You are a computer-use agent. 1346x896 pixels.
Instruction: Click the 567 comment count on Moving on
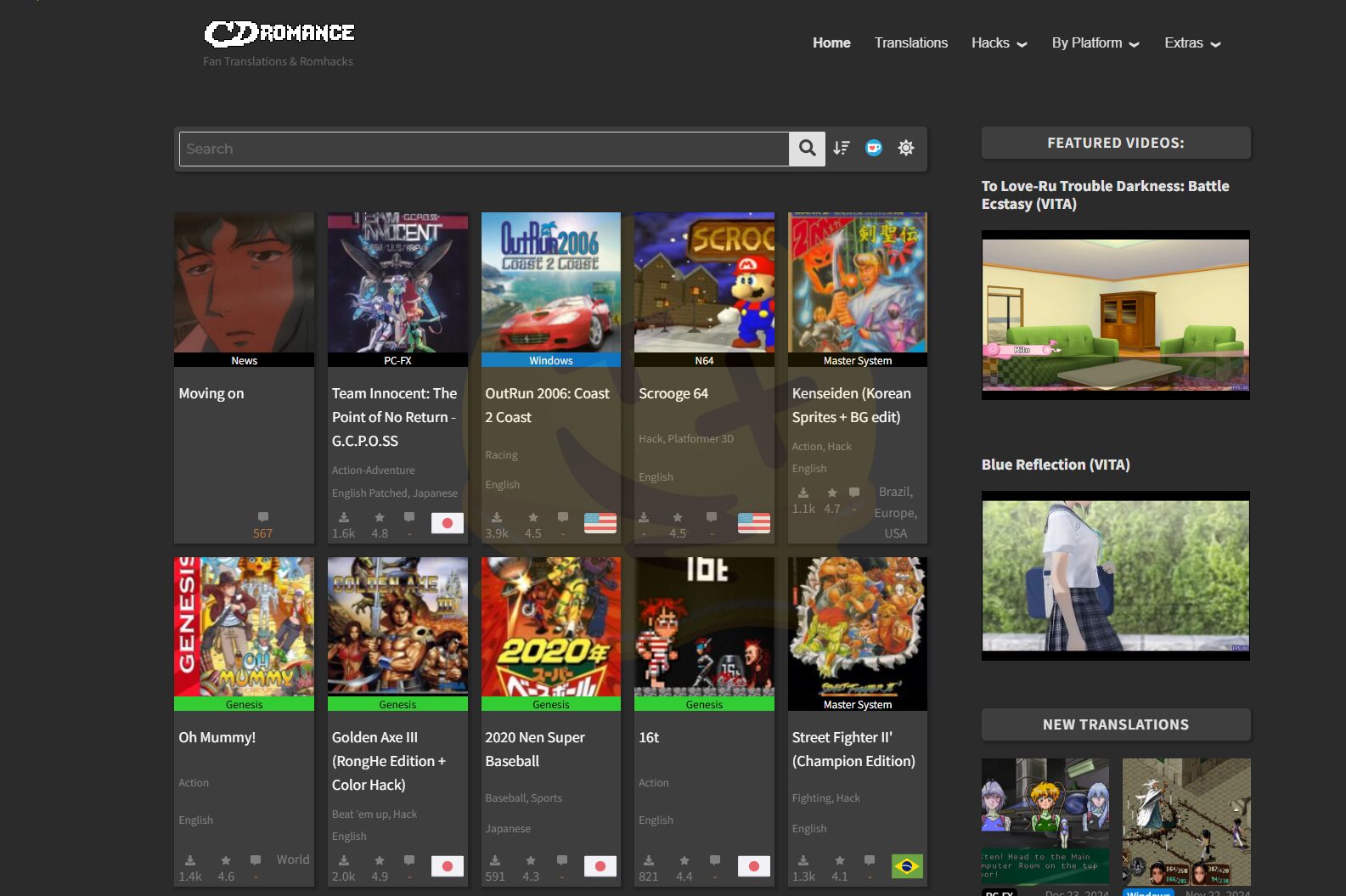[x=262, y=533]
